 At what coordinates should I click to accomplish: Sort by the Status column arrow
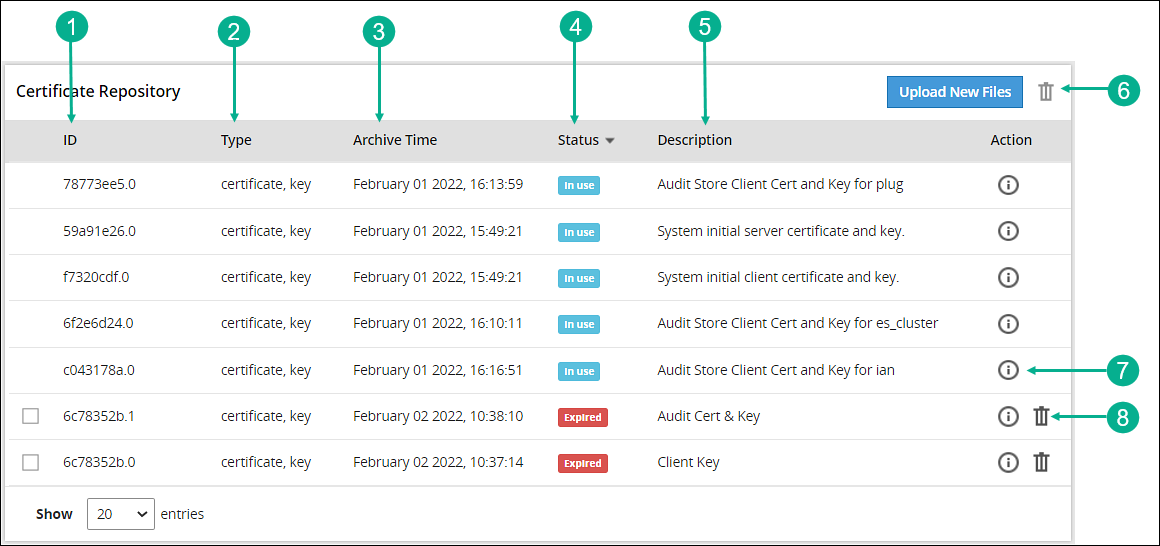[609, 141]
